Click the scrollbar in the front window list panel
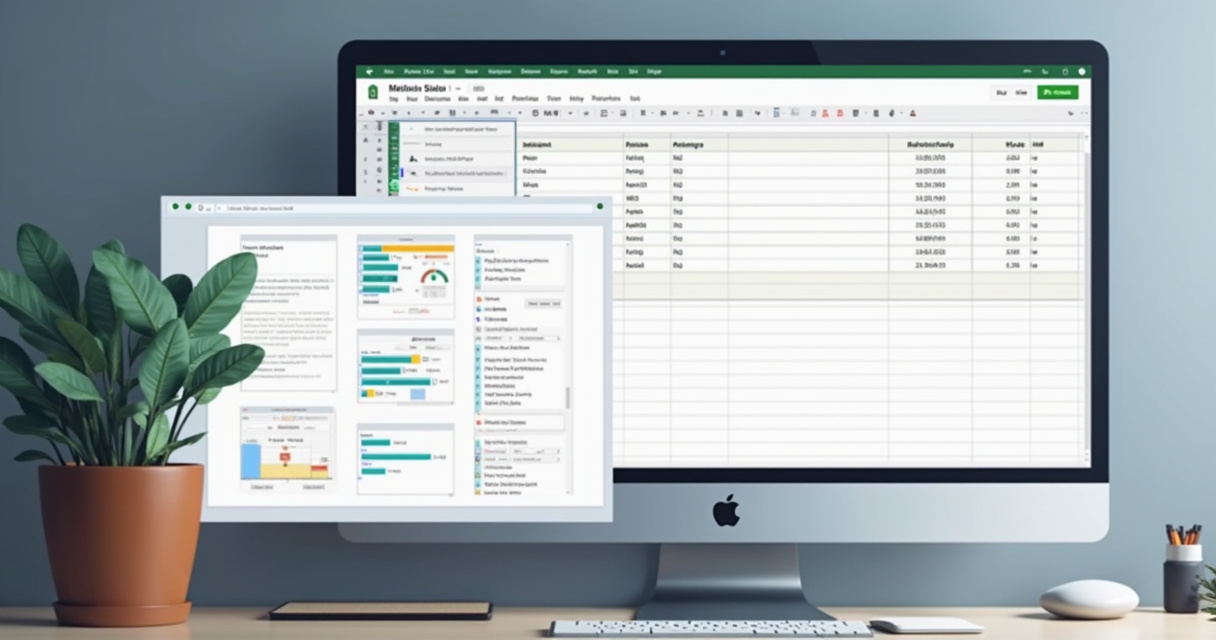The width and height of the screenshot is (1216, 640). pos(567,397)
